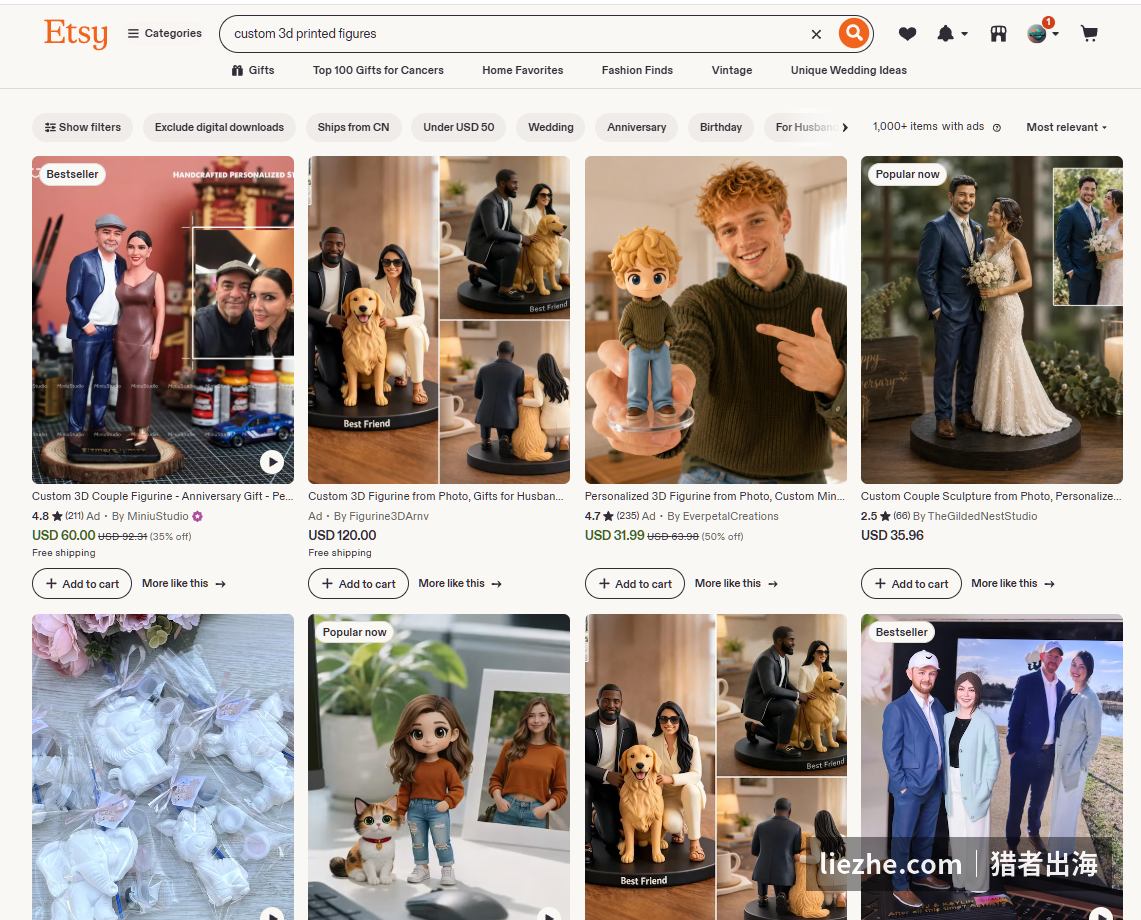This screenshot has height=920, width=1141.
Task: Select the Home Favorites nav item
Action: click(x=522, y=71)
